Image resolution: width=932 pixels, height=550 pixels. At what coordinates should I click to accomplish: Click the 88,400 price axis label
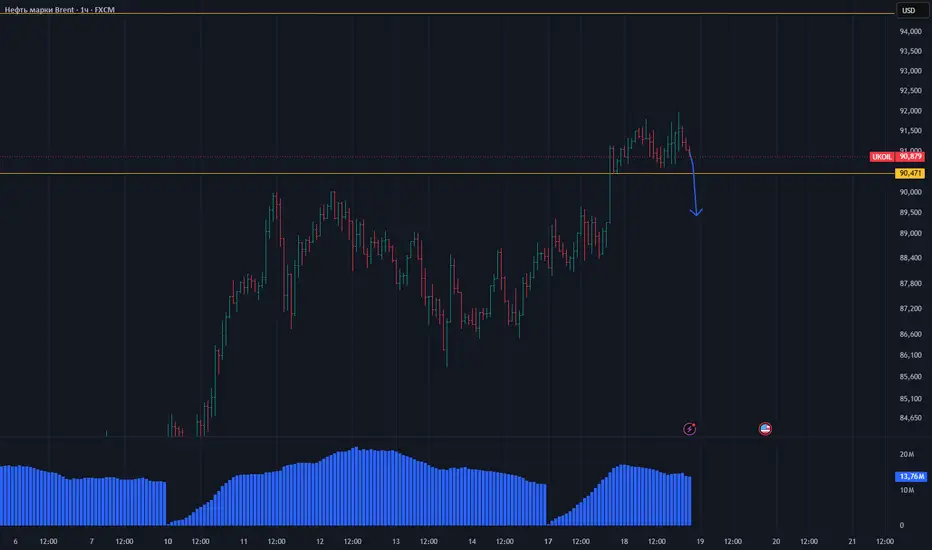(x=911, y=258)
